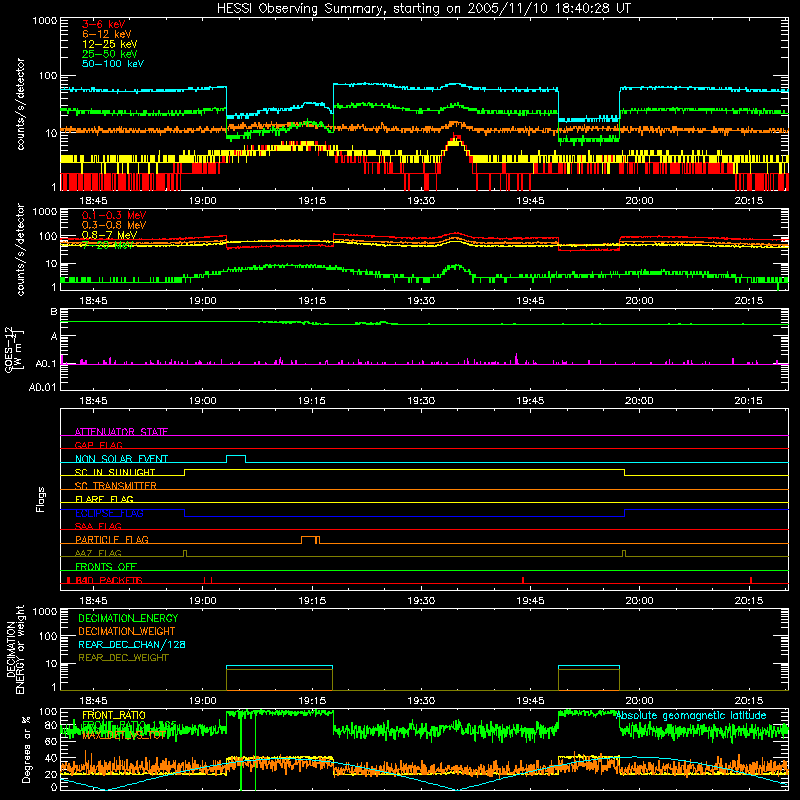Select the SC_TRANSMITTER flag label
This screenshot has height=800, width=800.
pyautogui.click(x=115, y=485)
